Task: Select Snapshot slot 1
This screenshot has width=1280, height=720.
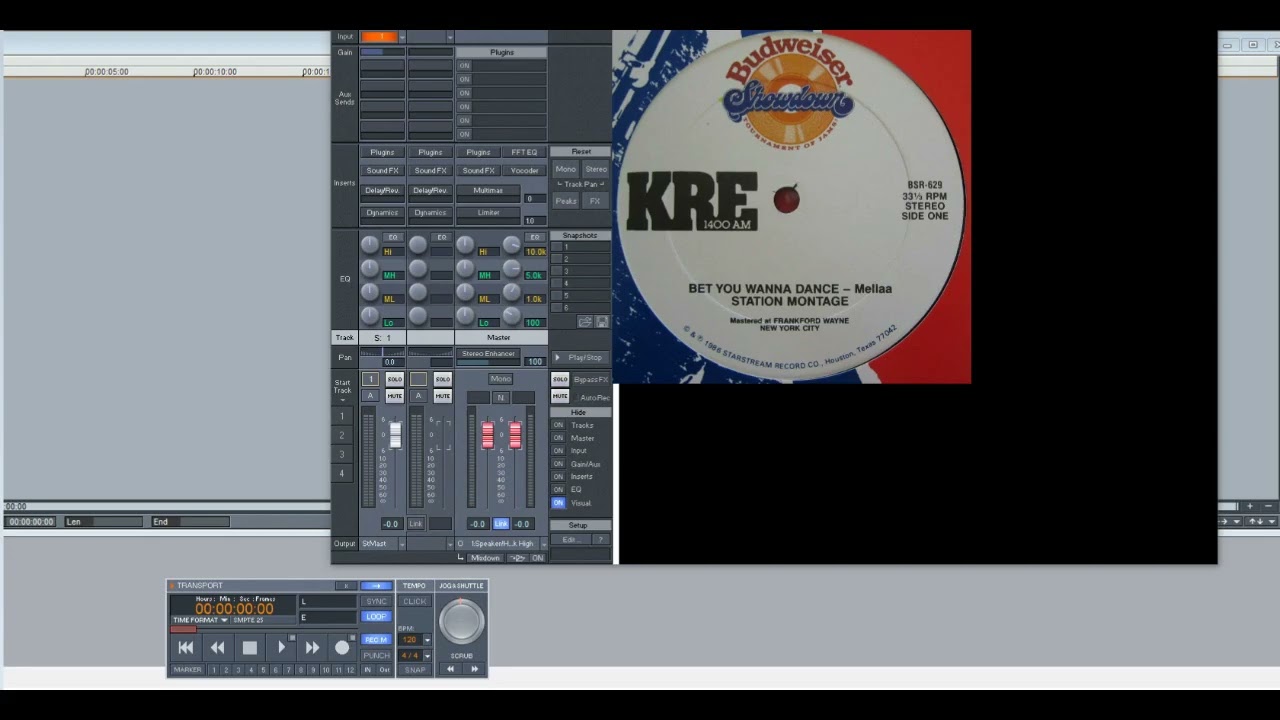Action: pos(579,247)
